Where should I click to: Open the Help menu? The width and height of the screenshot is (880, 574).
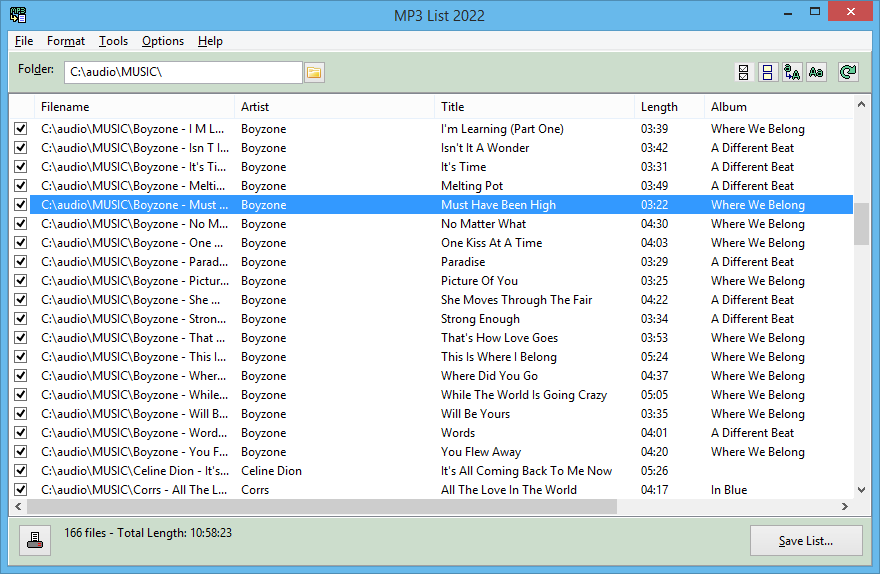[210, 41]
